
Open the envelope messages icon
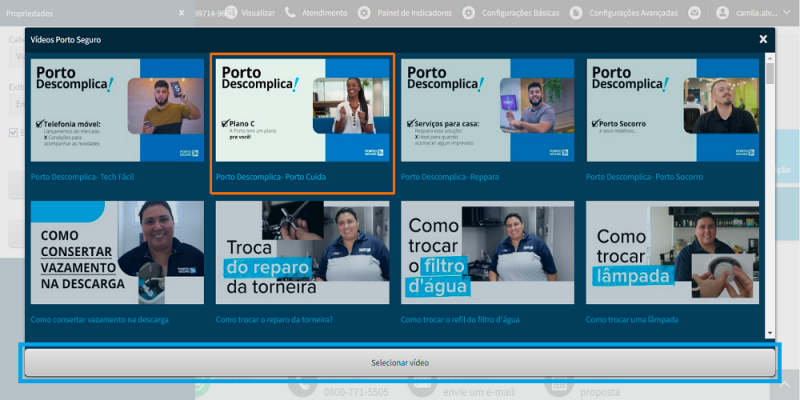coord(694,13)
